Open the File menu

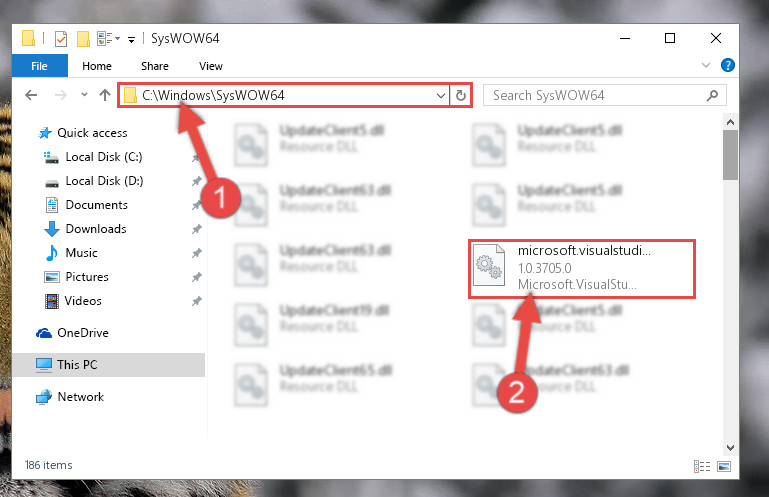[40, 66]
